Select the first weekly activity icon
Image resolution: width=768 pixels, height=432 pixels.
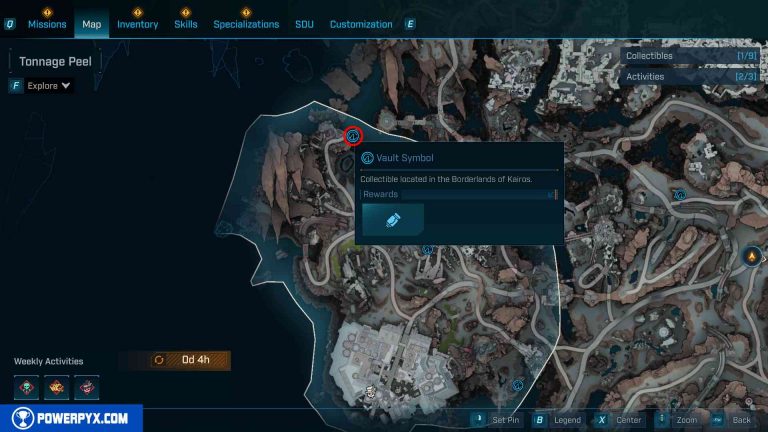pyautogui.click(x=26, y=387)
